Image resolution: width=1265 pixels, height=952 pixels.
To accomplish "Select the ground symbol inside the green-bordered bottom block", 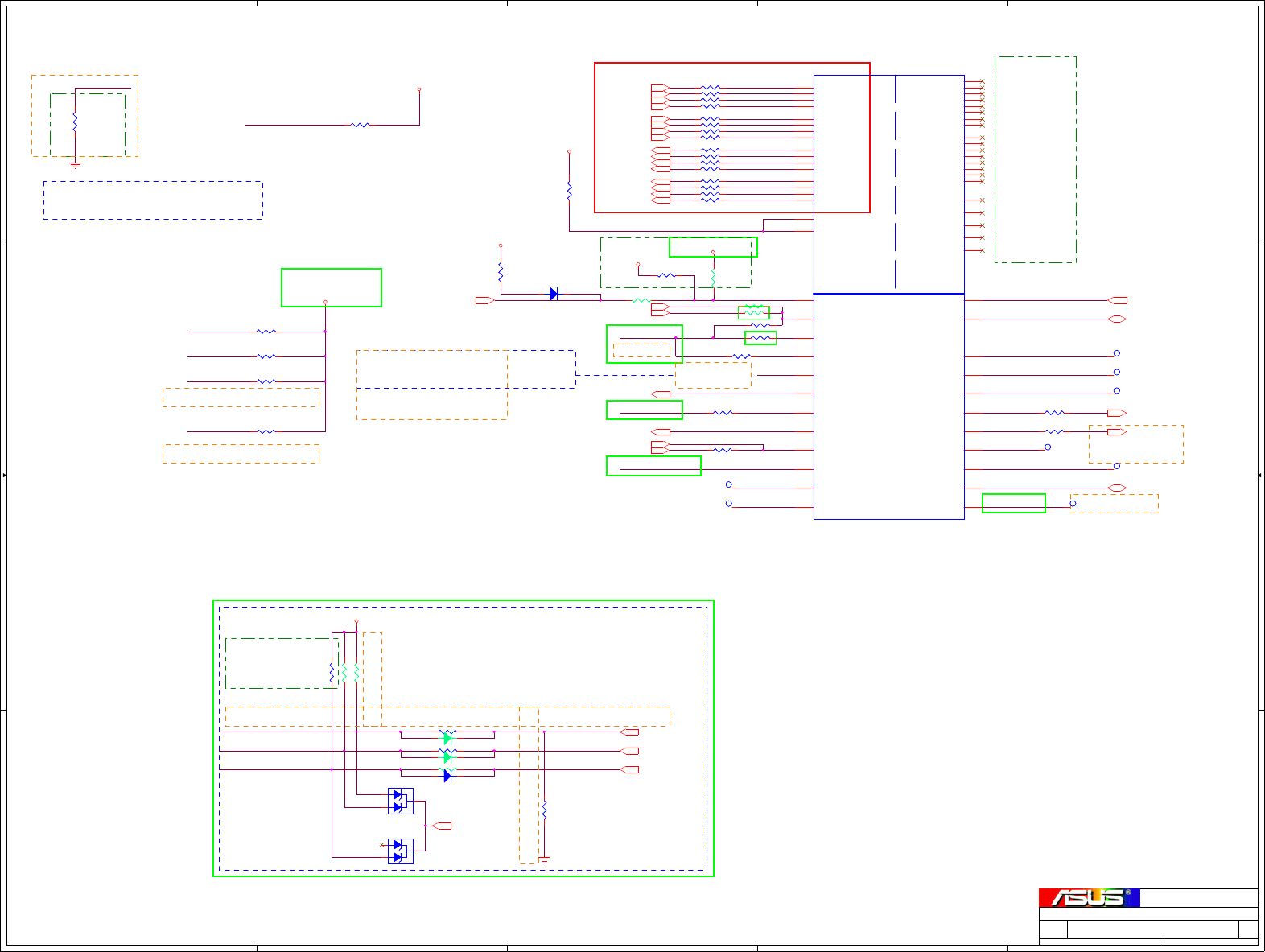I will [x=544, y=860].
